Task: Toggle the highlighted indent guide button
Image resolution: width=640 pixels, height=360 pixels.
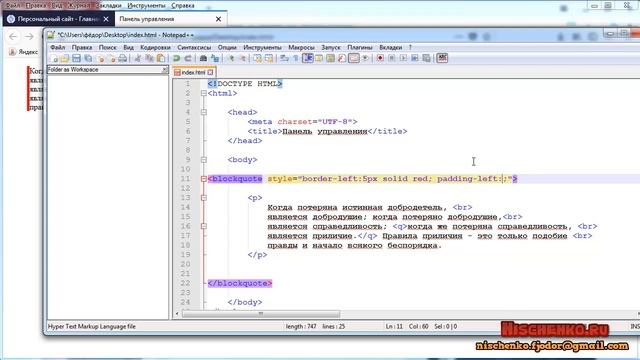Action: click(308, 58)
